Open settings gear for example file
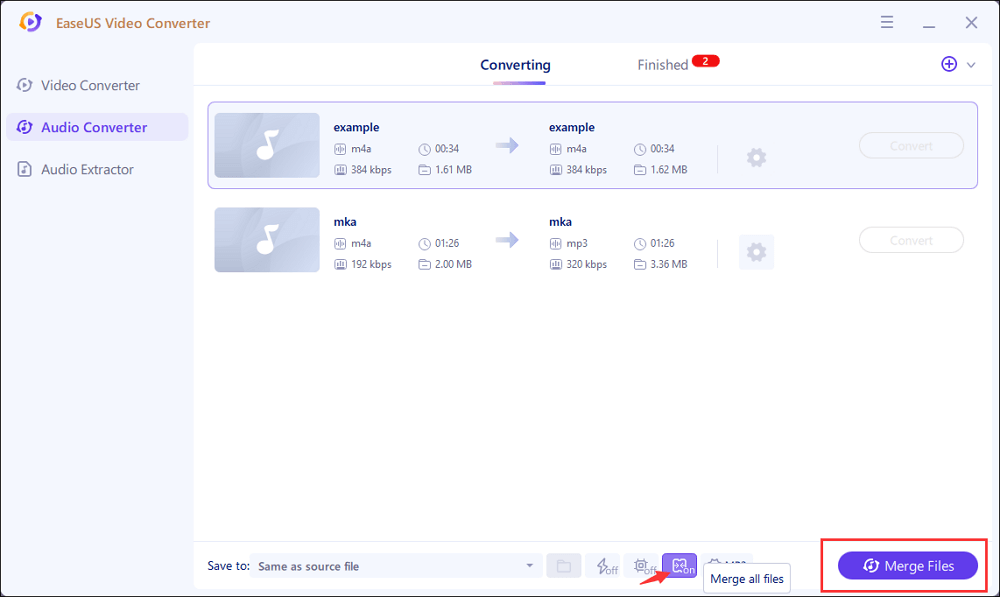 click(x=756, y=157)
